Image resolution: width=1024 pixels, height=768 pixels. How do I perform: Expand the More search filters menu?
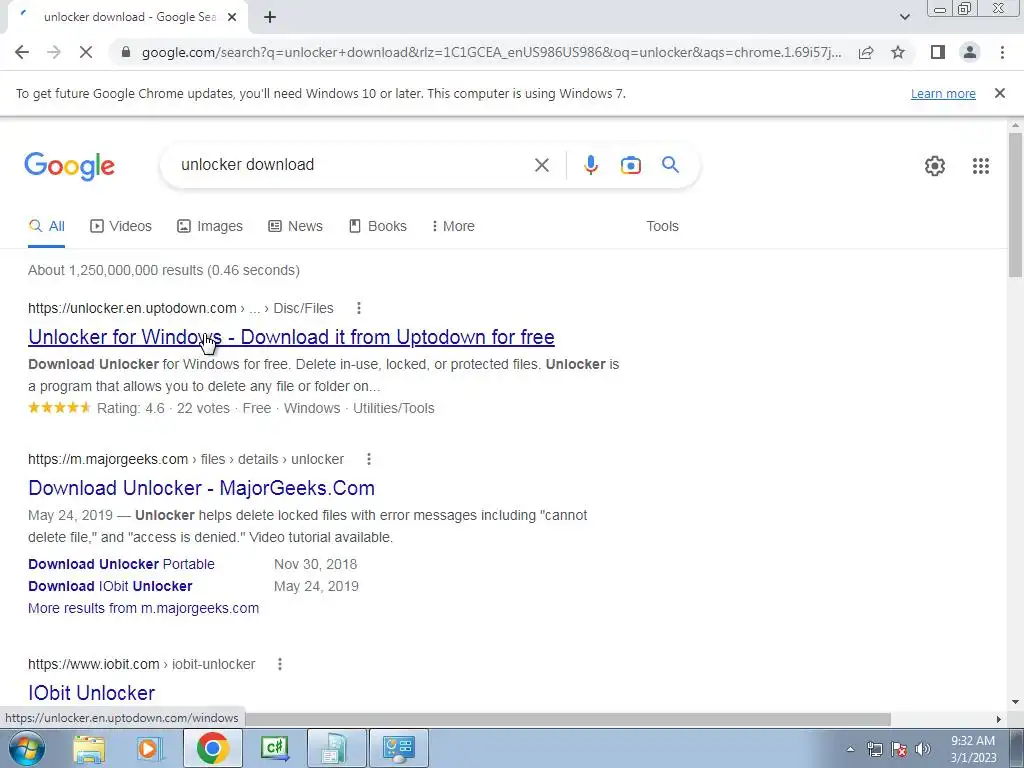(453, 226)
